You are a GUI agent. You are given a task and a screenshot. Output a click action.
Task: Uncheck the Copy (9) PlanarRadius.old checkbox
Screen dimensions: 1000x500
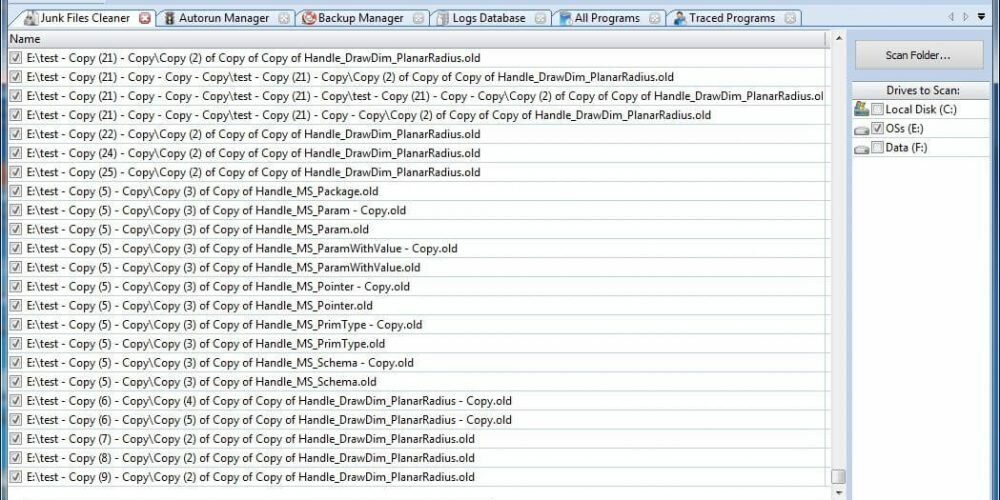coord(16,477)
